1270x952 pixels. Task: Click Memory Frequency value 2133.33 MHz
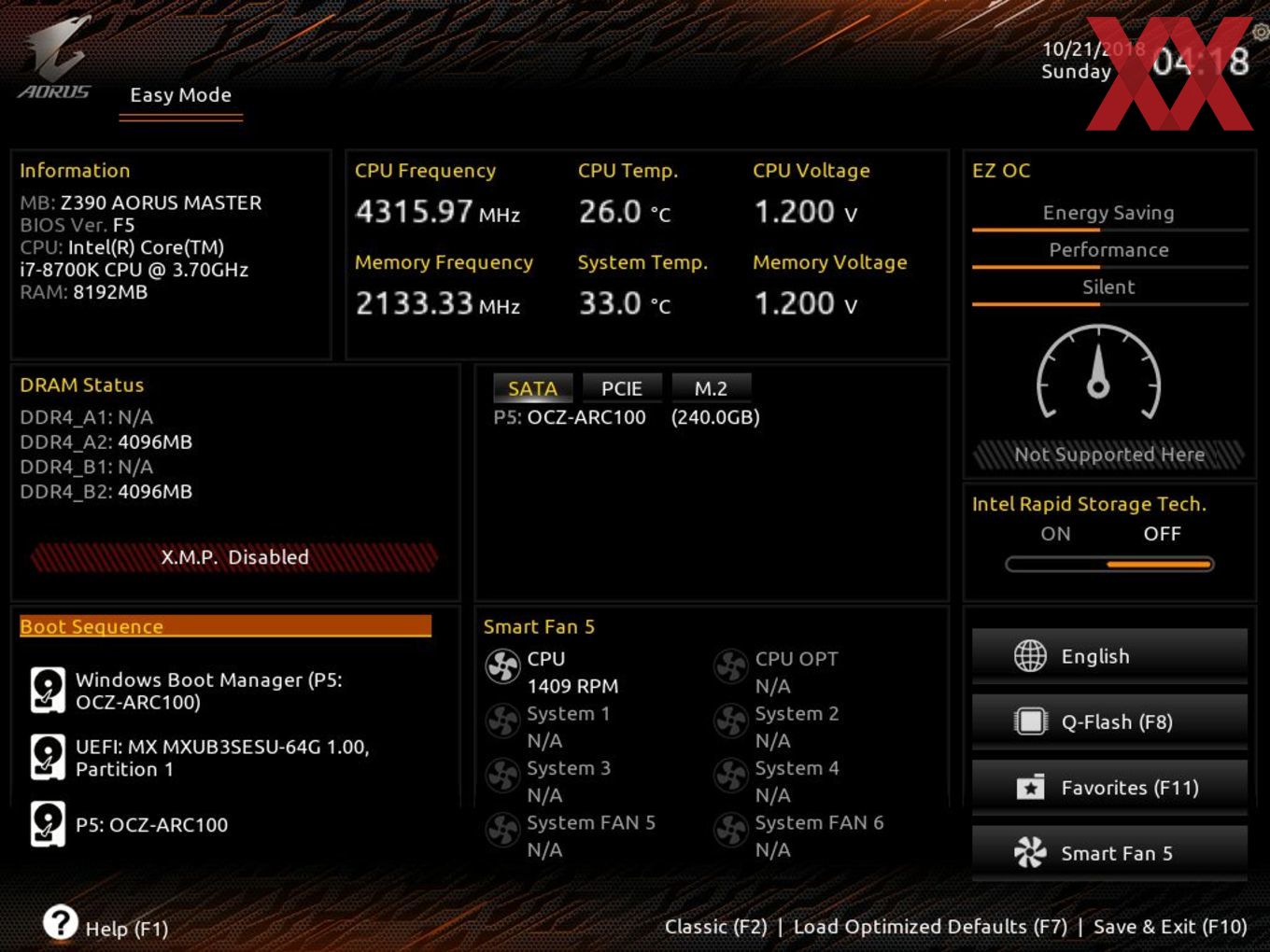pyautogui.click(x=437, y=303)
